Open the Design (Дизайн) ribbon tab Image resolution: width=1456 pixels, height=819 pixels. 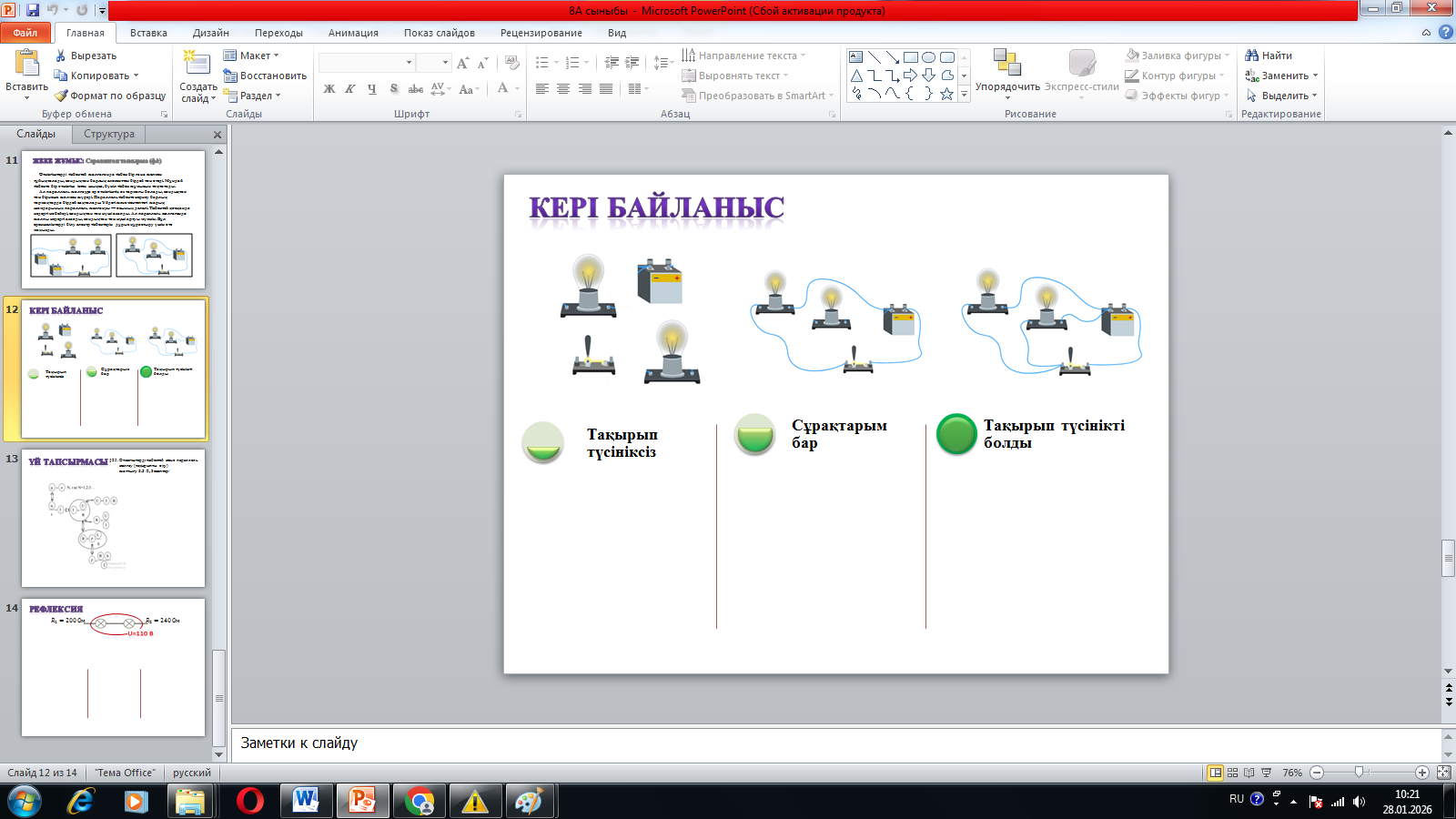[210, 33]
